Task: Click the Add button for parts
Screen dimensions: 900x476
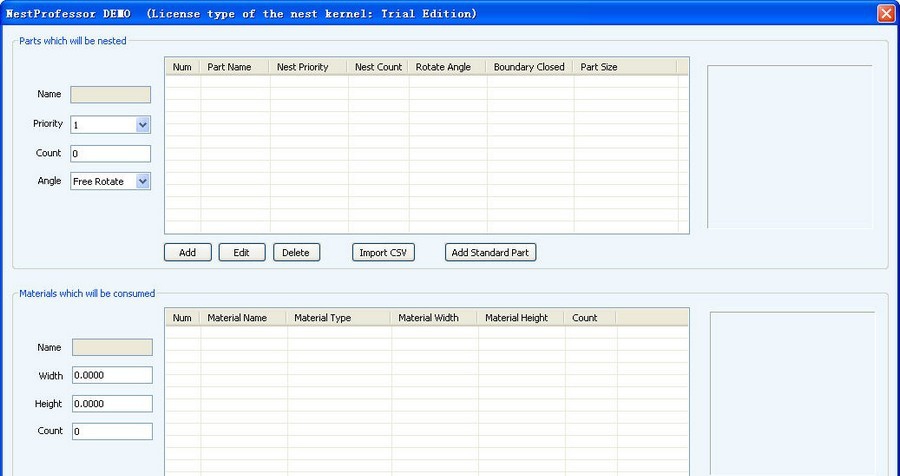Action: [187, 253]
